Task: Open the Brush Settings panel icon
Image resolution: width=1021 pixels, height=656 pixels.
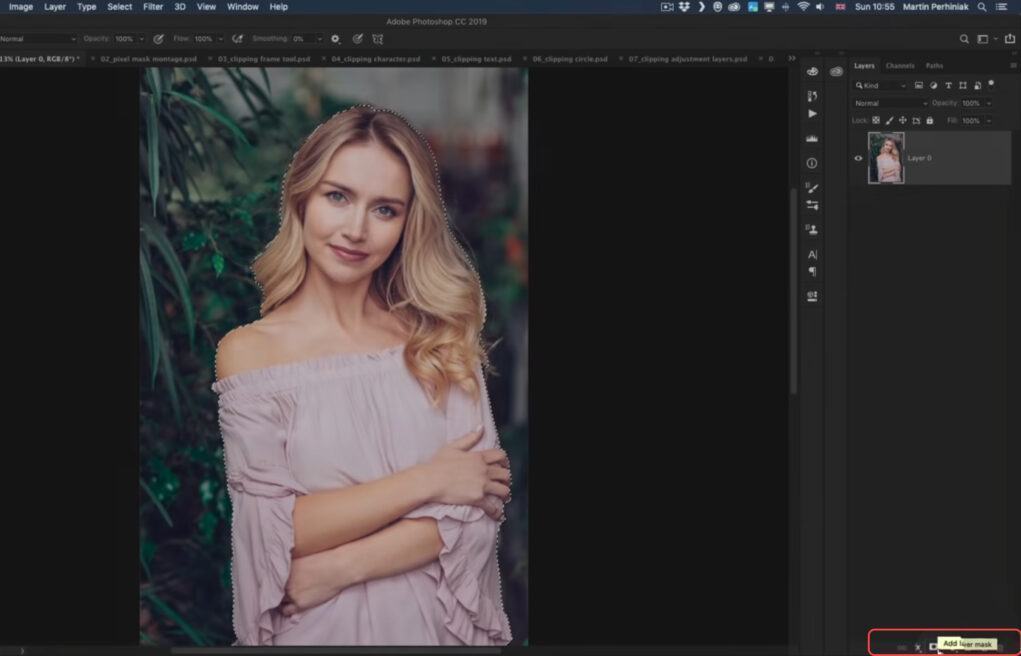Action: pos(812,205)
